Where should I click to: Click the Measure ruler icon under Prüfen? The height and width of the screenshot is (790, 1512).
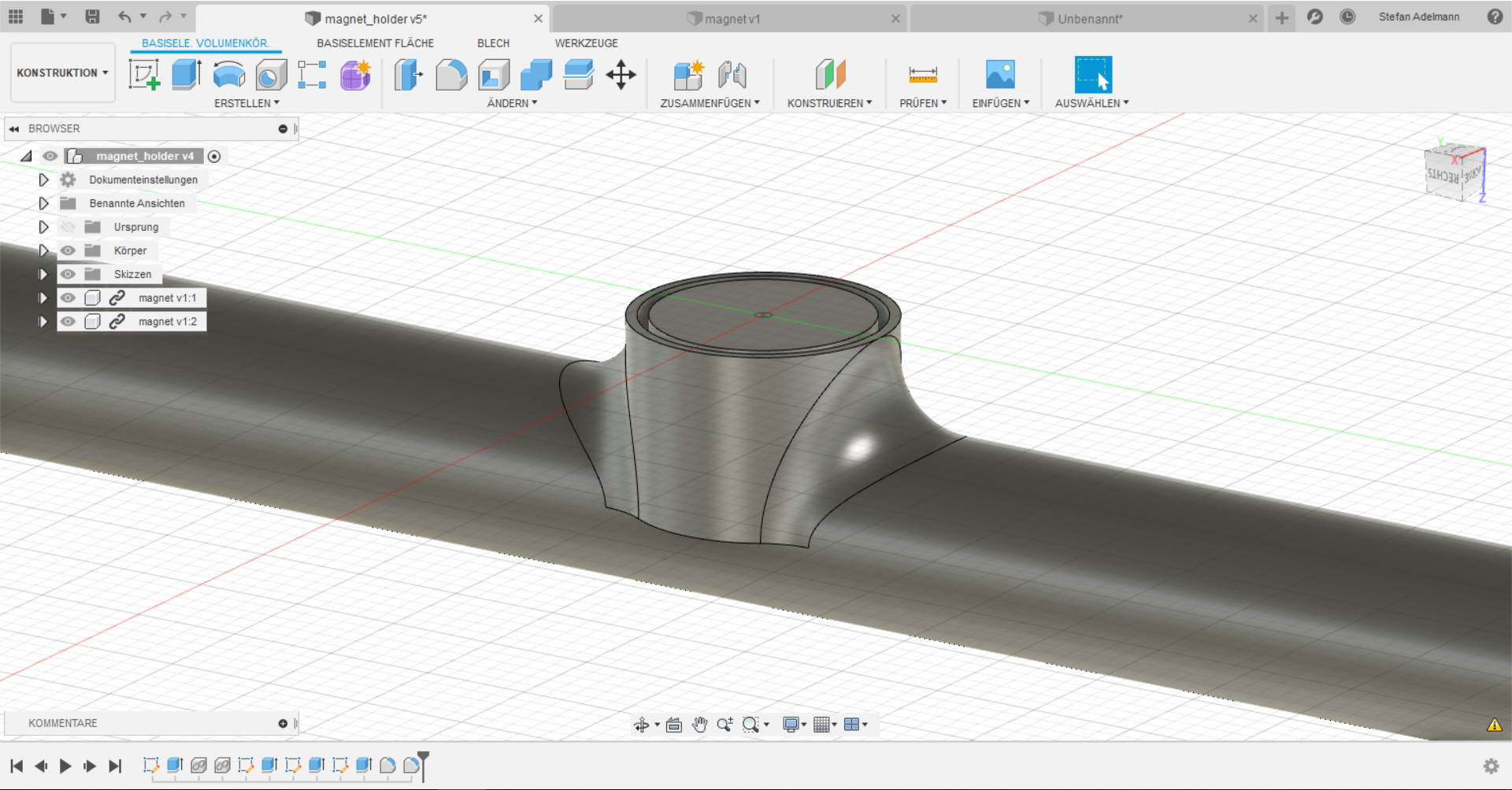(922, 75)
